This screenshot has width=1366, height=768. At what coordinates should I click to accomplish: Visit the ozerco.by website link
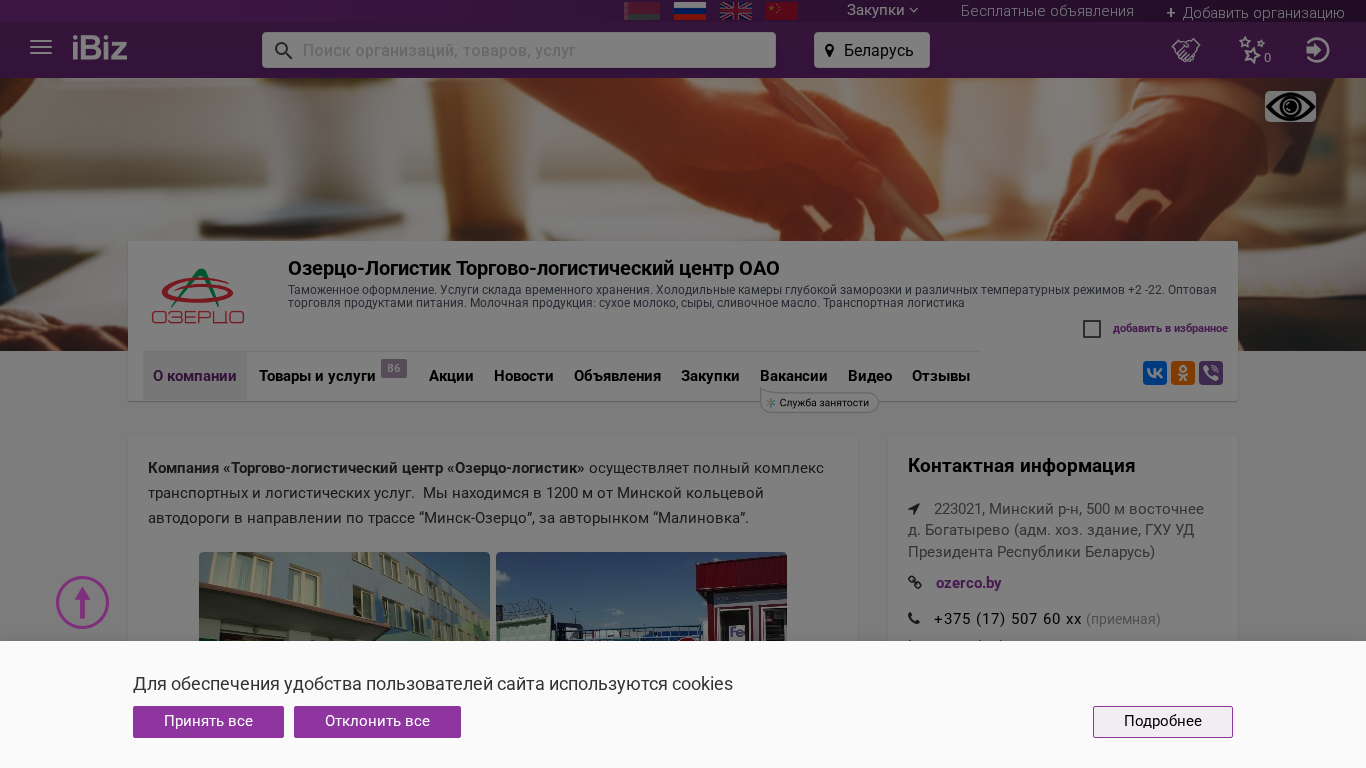tap(968, 583)
